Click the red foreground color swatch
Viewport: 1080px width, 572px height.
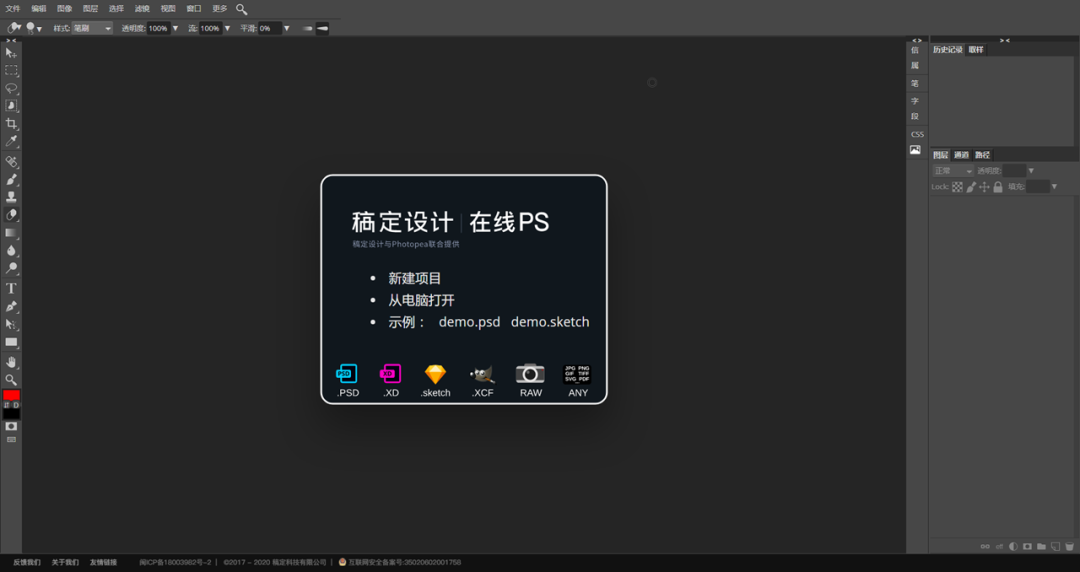[11, 396]
